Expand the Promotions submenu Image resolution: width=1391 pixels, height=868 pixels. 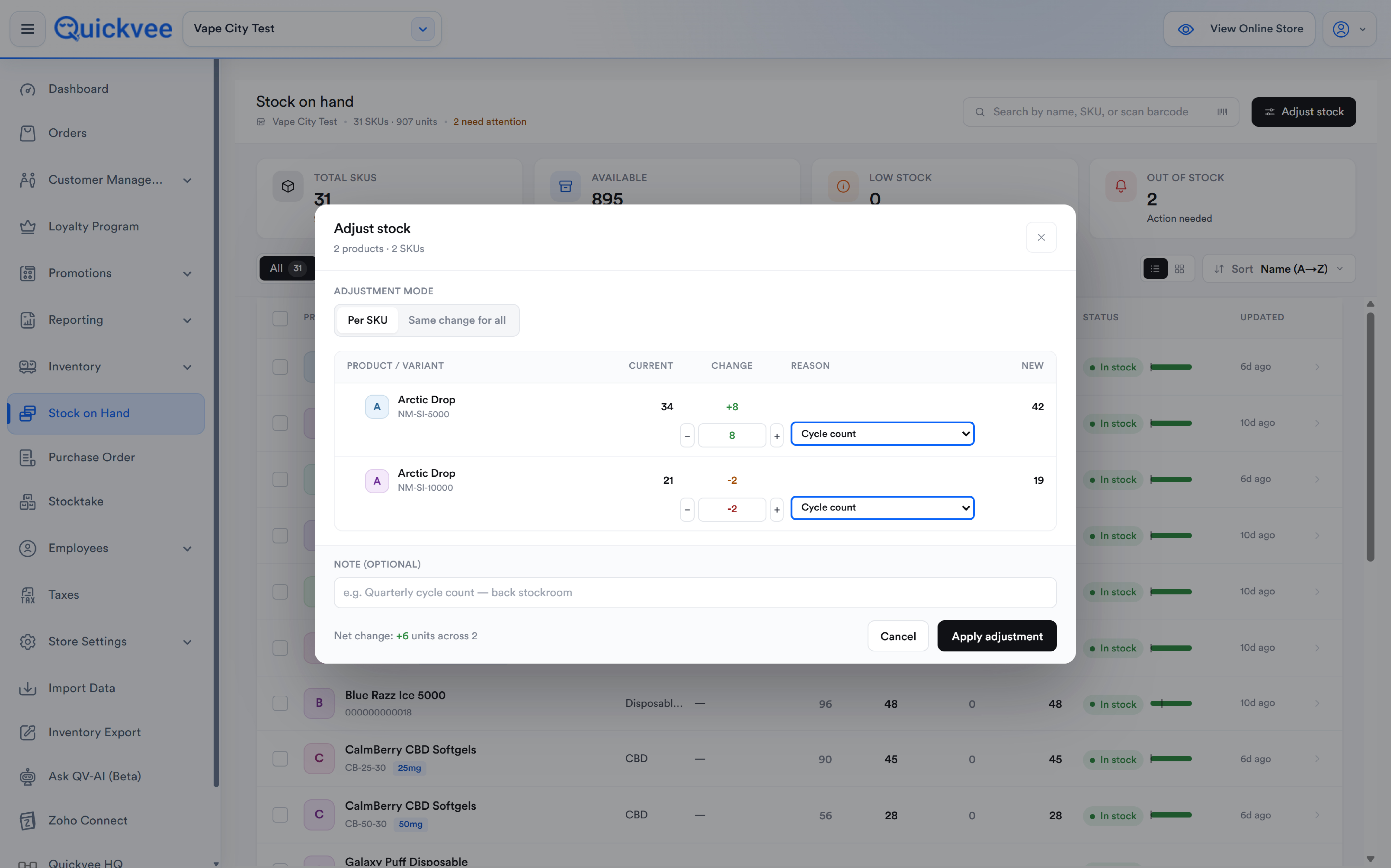(187, 274)
